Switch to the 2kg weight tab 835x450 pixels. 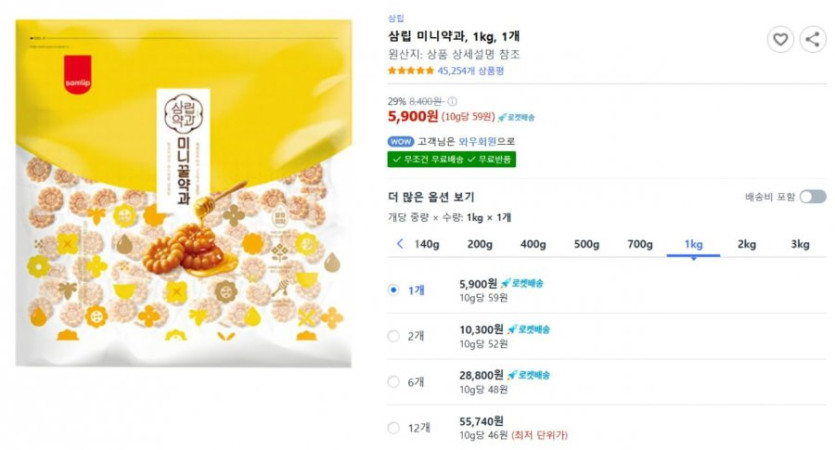click(x=747, y=244)
